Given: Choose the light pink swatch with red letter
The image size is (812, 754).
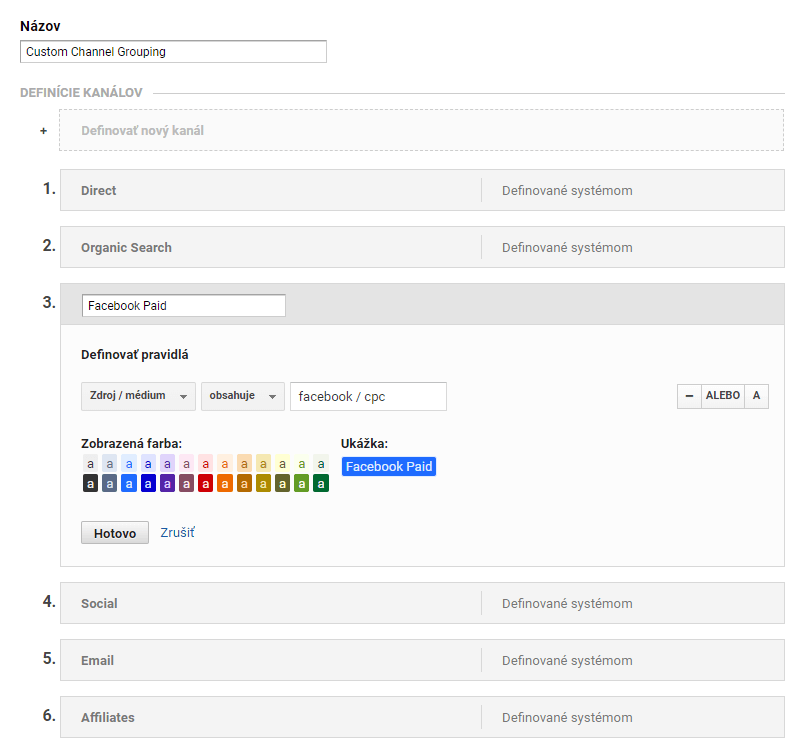Looking at the screenshot, I should pos(206,463).
